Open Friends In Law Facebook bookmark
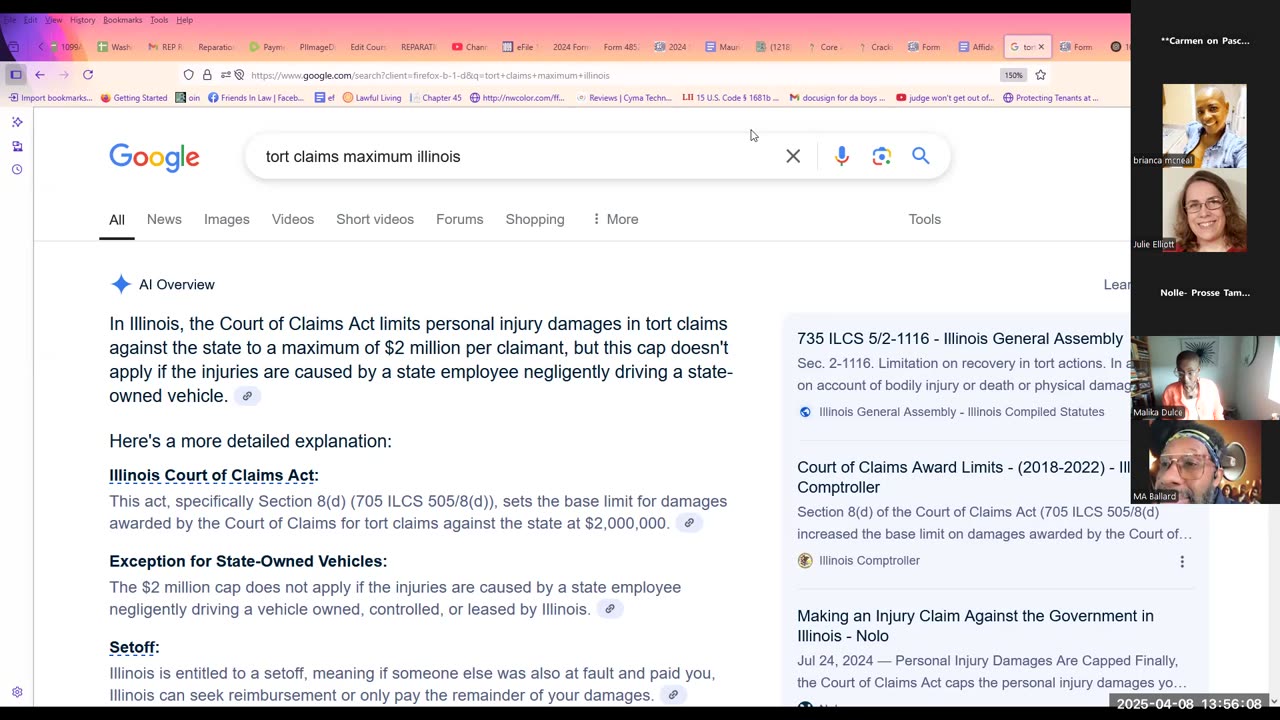Image resolution: width=1280 pixels, height=720 pixels. click(256, 98)
